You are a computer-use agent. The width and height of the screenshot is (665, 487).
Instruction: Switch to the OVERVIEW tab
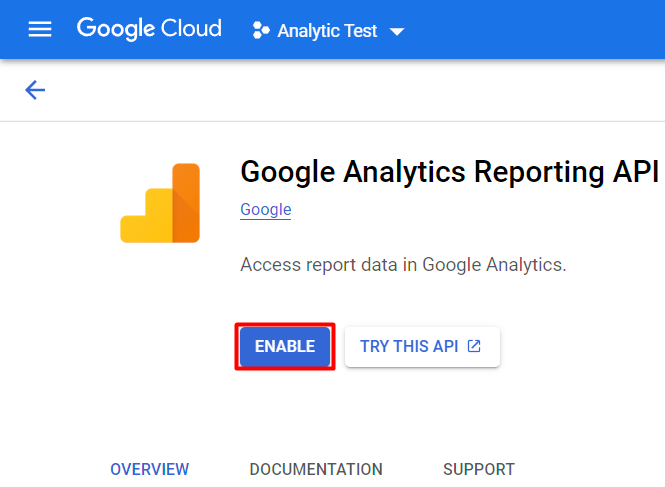tap(149, 469)
